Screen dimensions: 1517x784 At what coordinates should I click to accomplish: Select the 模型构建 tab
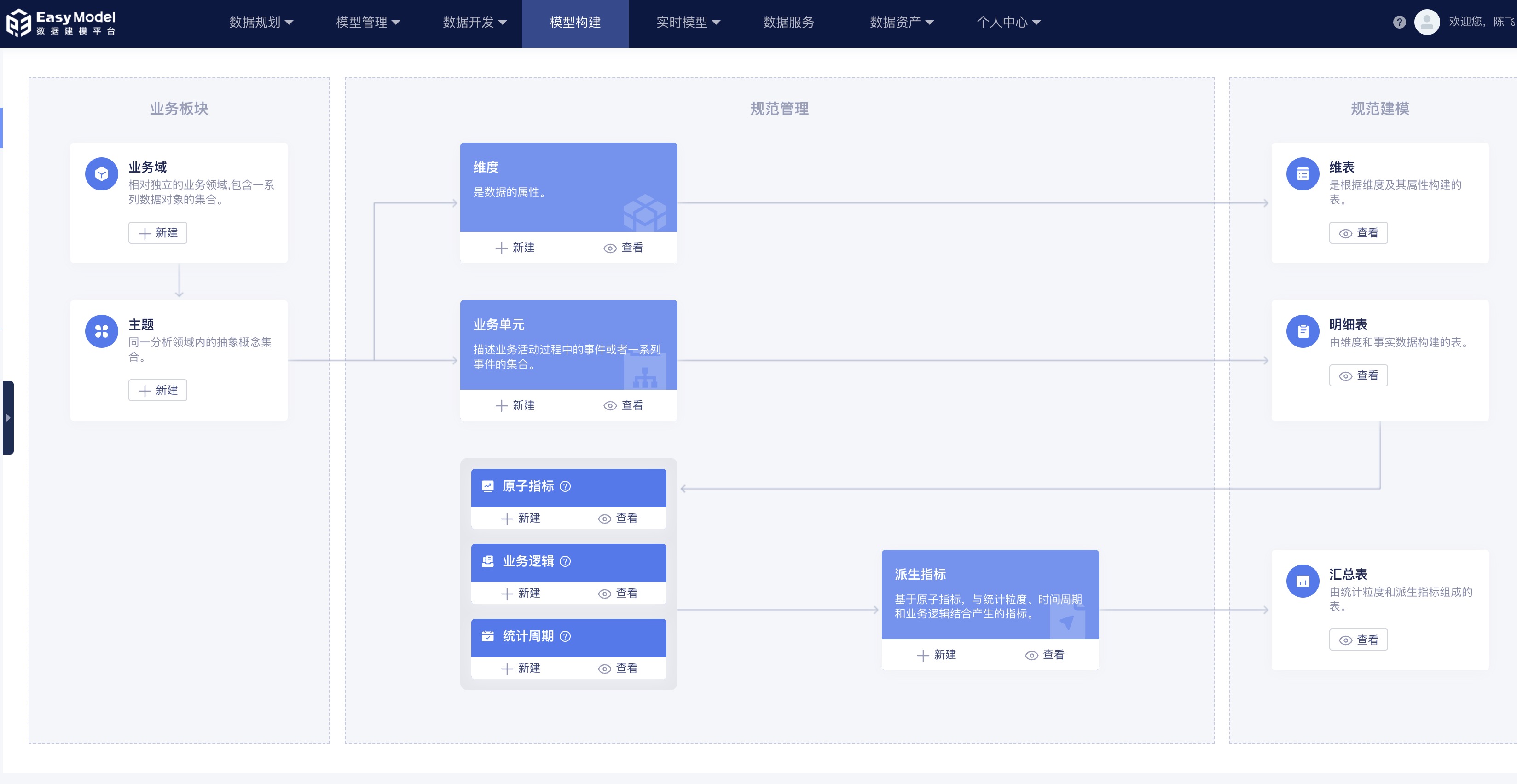(575, 23)
